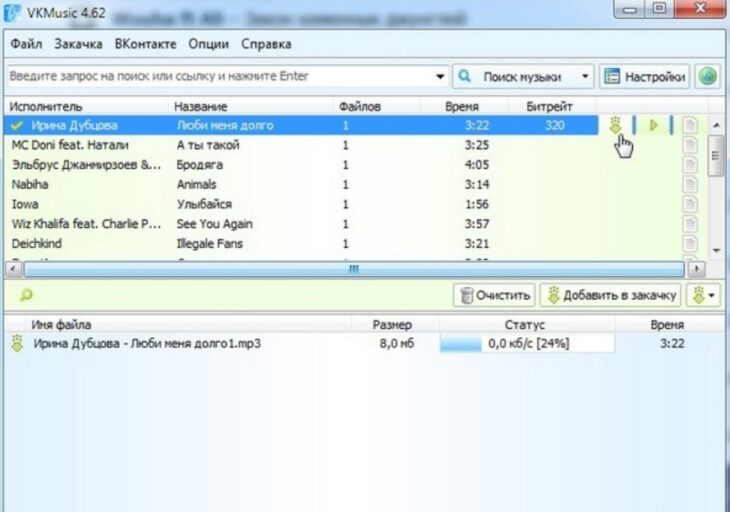730x512 pixels.
Task: Click page icon in Wiz Khalifa row
Action: [x=690, y=224]
